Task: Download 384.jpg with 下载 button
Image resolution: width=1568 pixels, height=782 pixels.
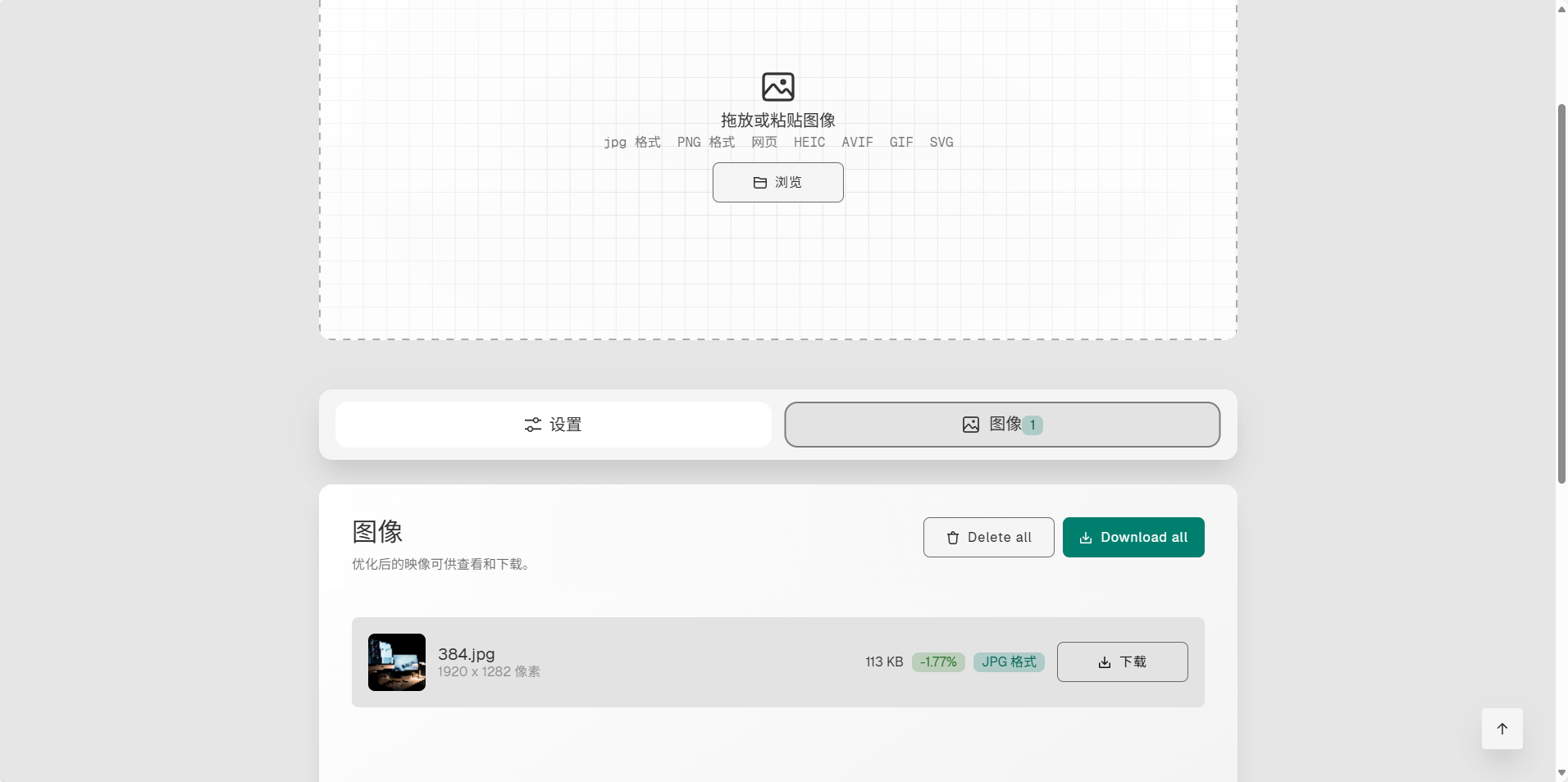Action: tap(1122, 662)
